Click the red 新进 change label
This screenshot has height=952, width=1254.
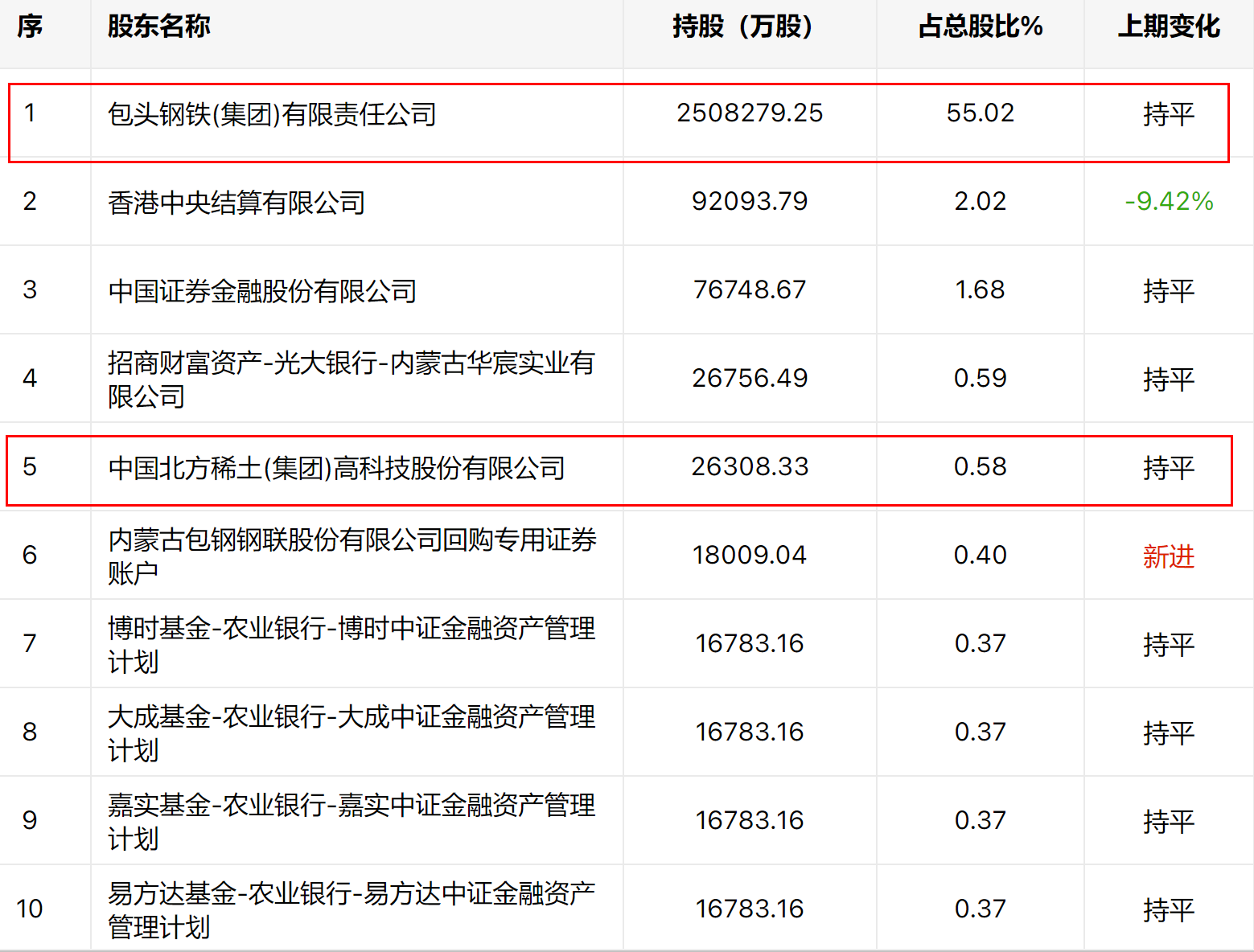point(1169,556)
